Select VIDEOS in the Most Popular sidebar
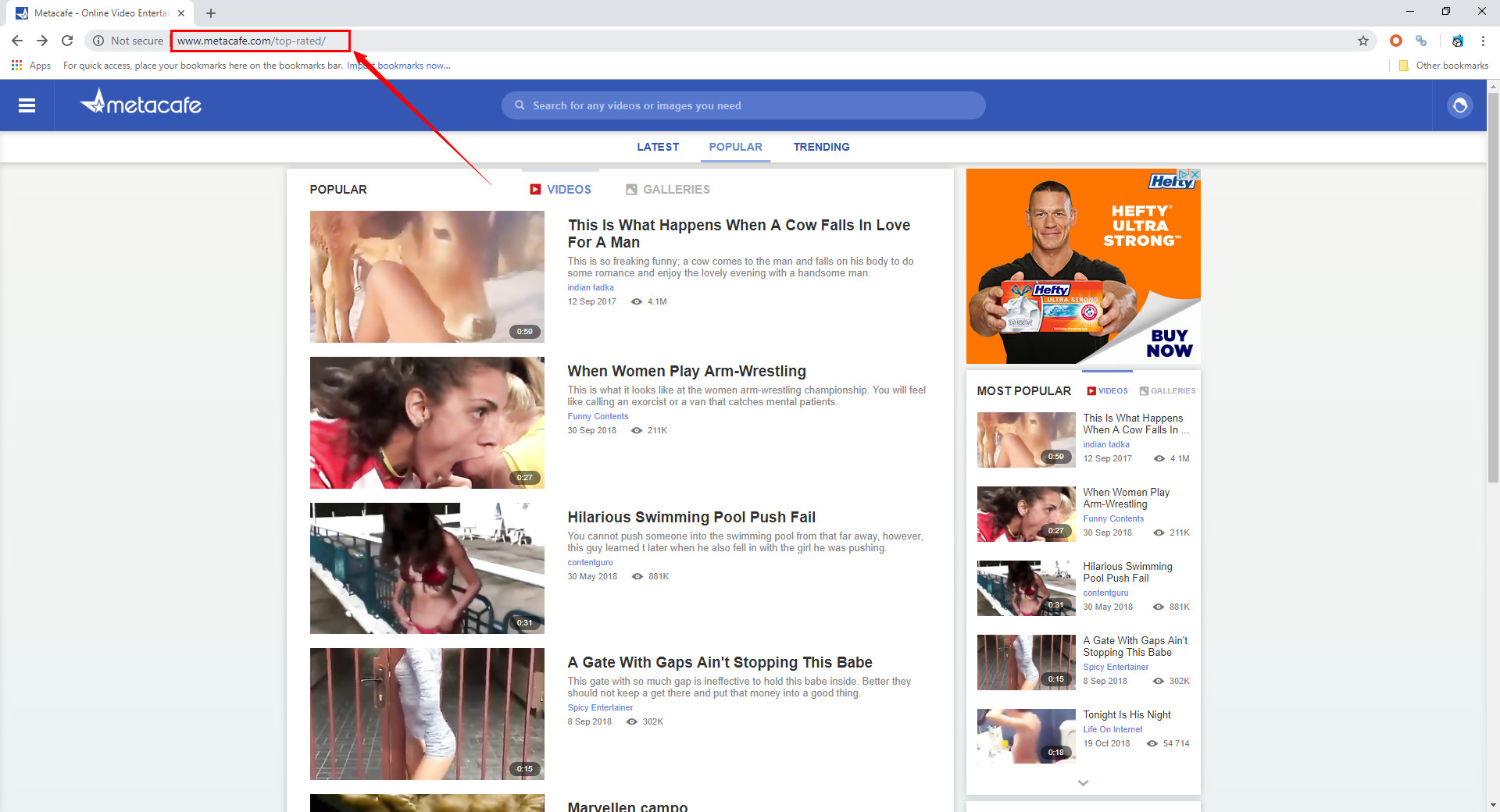Image resolution: width=1500 pixels, height=812 pixels. point(1107,391)
